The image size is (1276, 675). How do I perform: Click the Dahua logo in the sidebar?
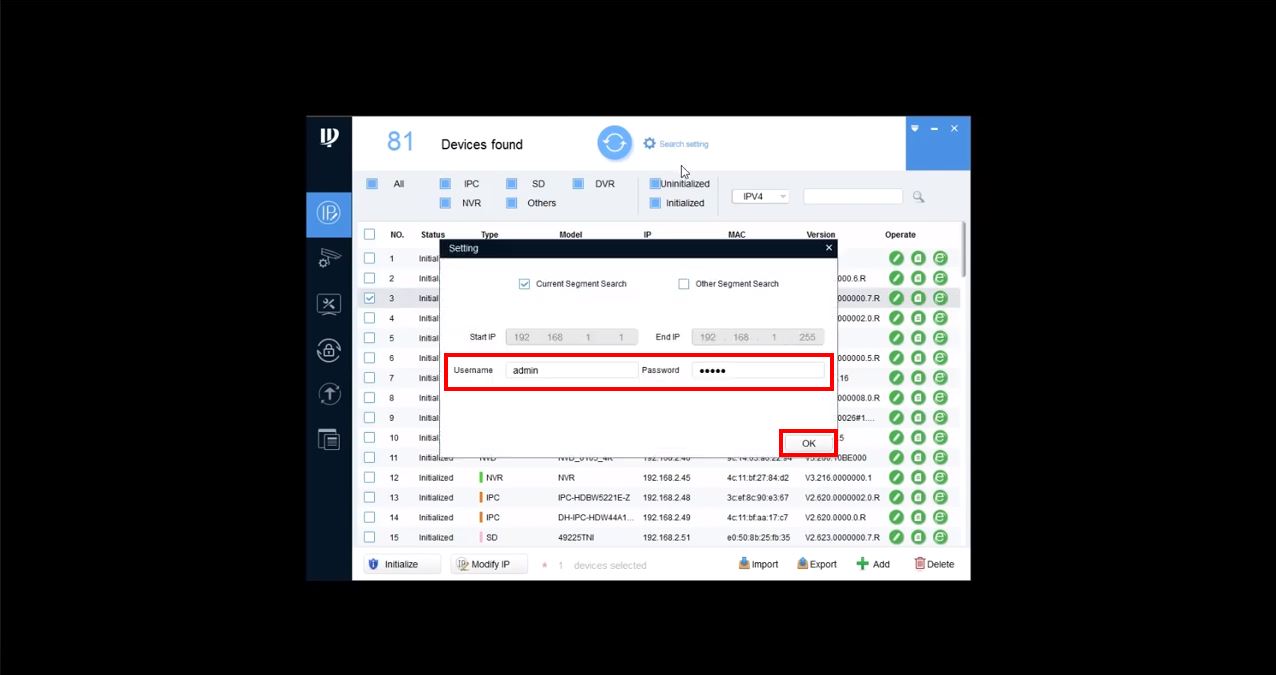point(329,138)
